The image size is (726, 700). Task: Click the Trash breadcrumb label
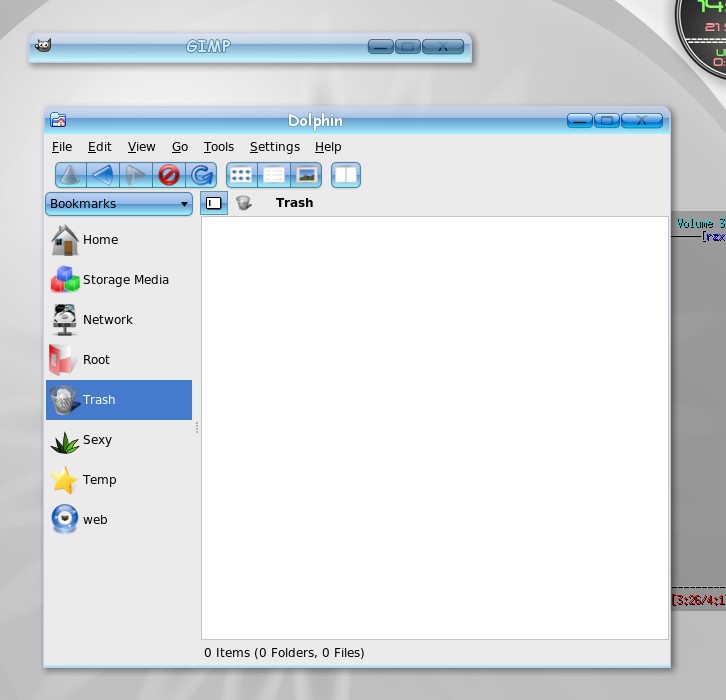(x=294, y=203)
